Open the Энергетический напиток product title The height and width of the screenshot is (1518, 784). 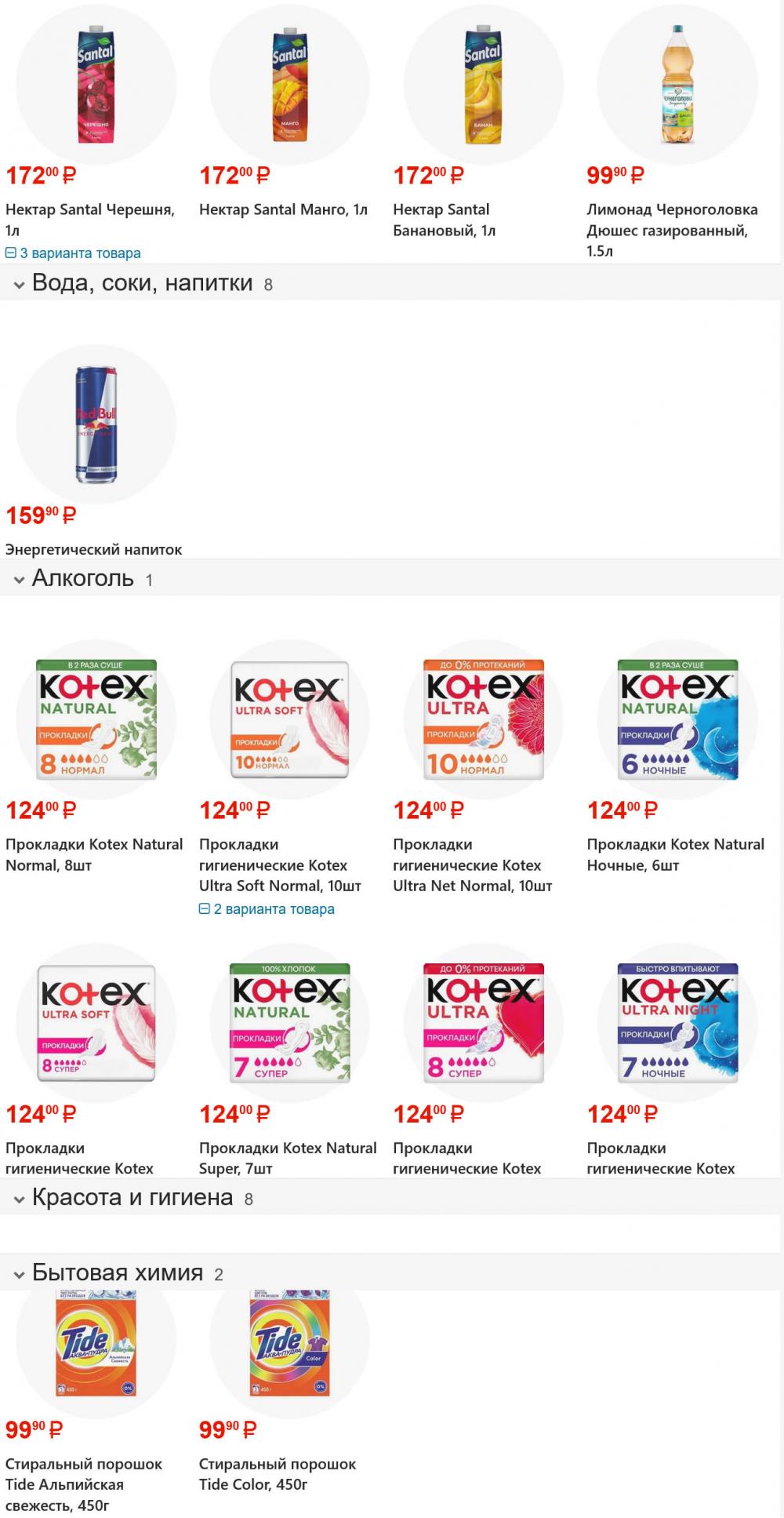(x=93, y=550)
